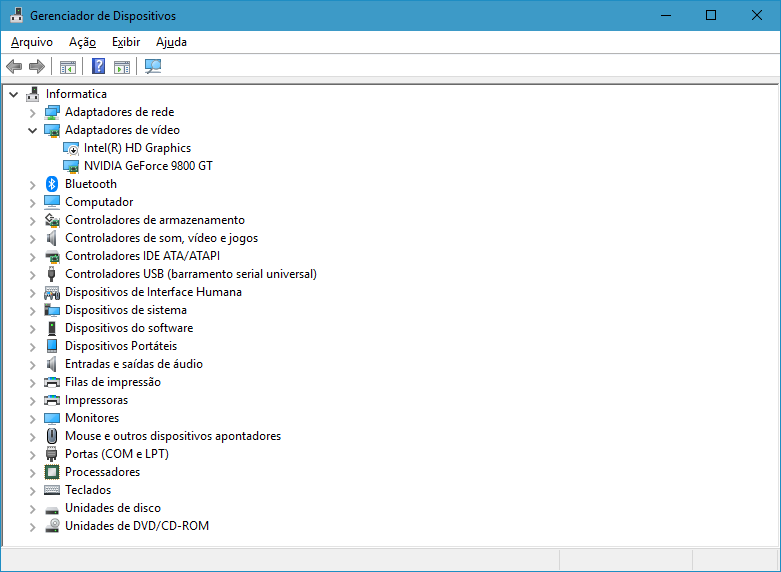Image resolution: width=781 pixels, height=572 pixels.
Task: Expand Controladores de som, vídeo e jogos
Action: click(x=33, y=239)
